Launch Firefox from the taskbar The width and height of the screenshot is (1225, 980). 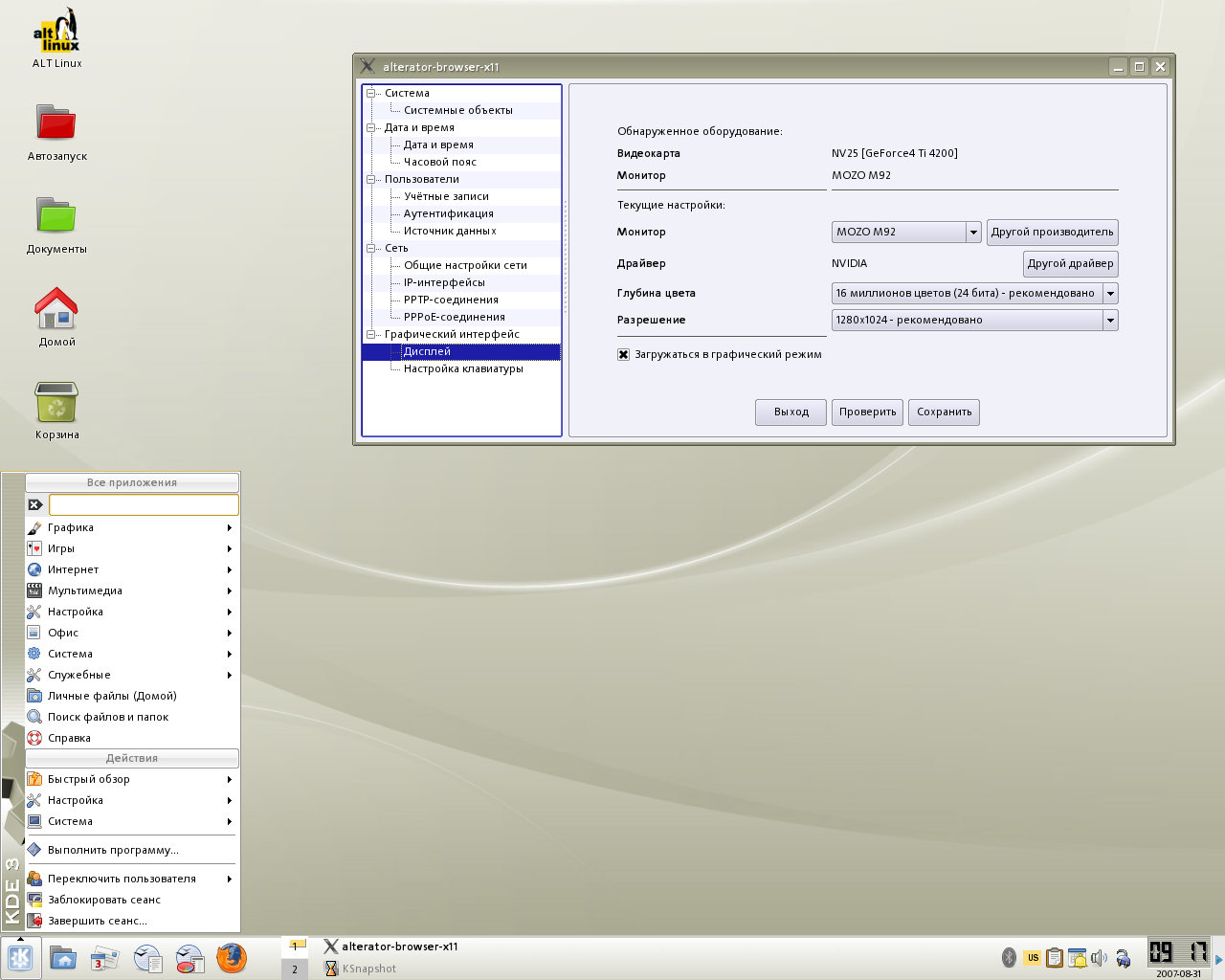pos(232,958)
